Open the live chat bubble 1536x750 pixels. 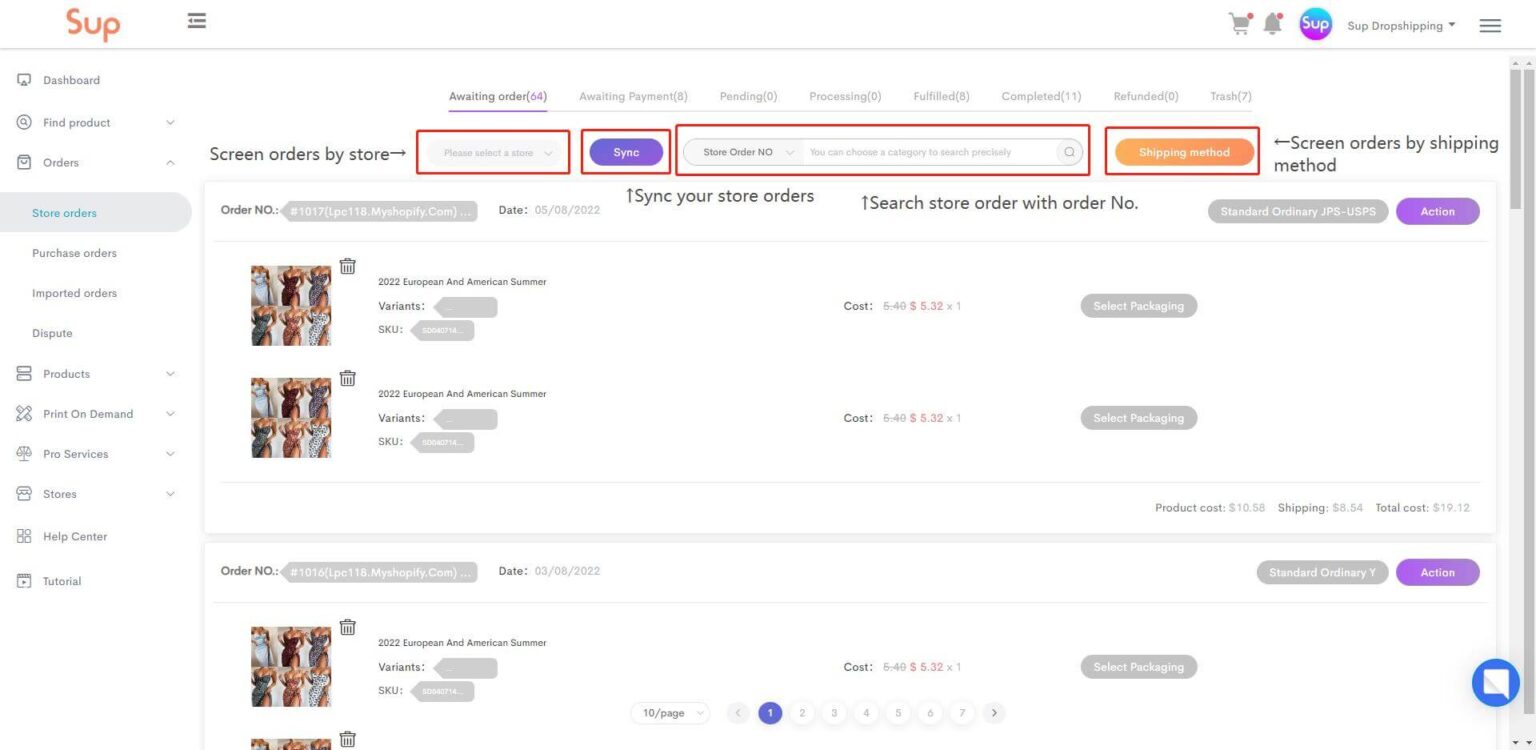[x=1495, y=682]
